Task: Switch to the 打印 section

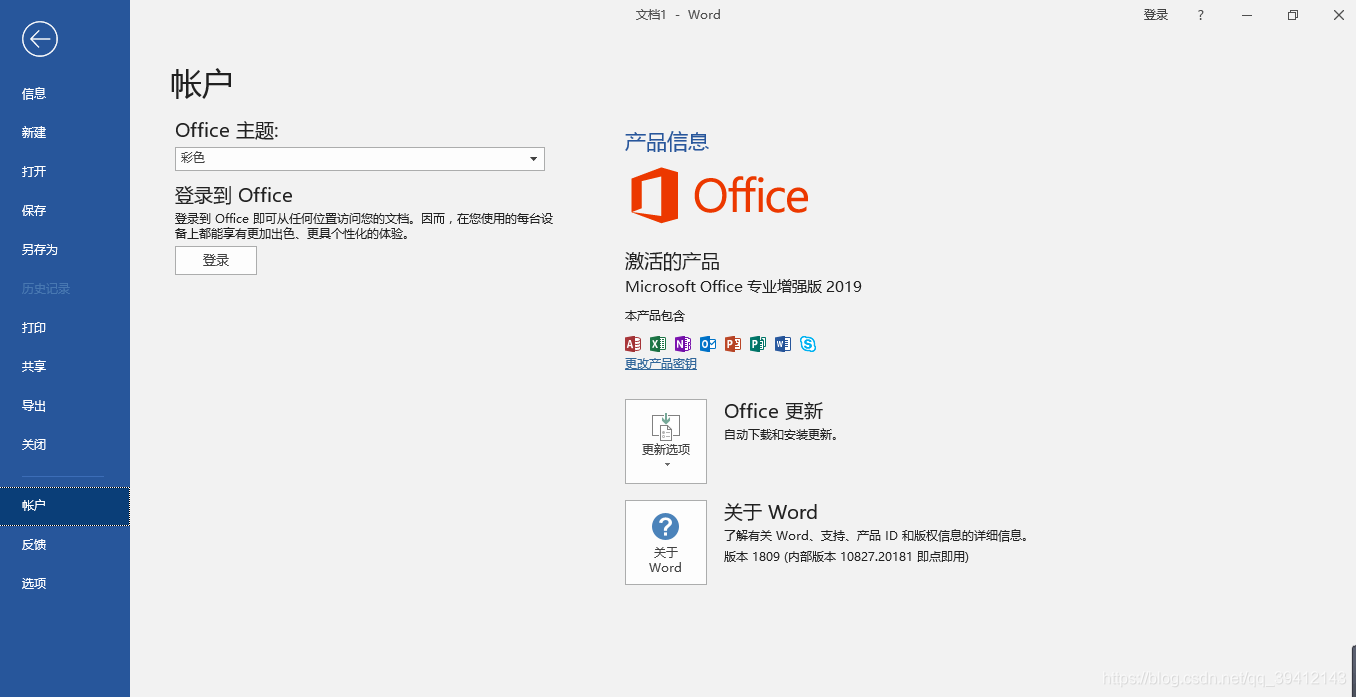Action: [33, 327]
